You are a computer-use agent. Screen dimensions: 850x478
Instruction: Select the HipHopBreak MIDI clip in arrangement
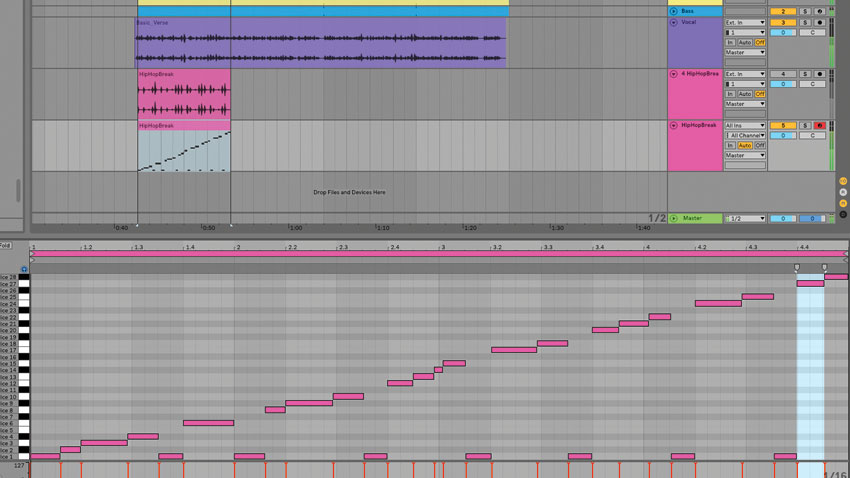[184, 146]
